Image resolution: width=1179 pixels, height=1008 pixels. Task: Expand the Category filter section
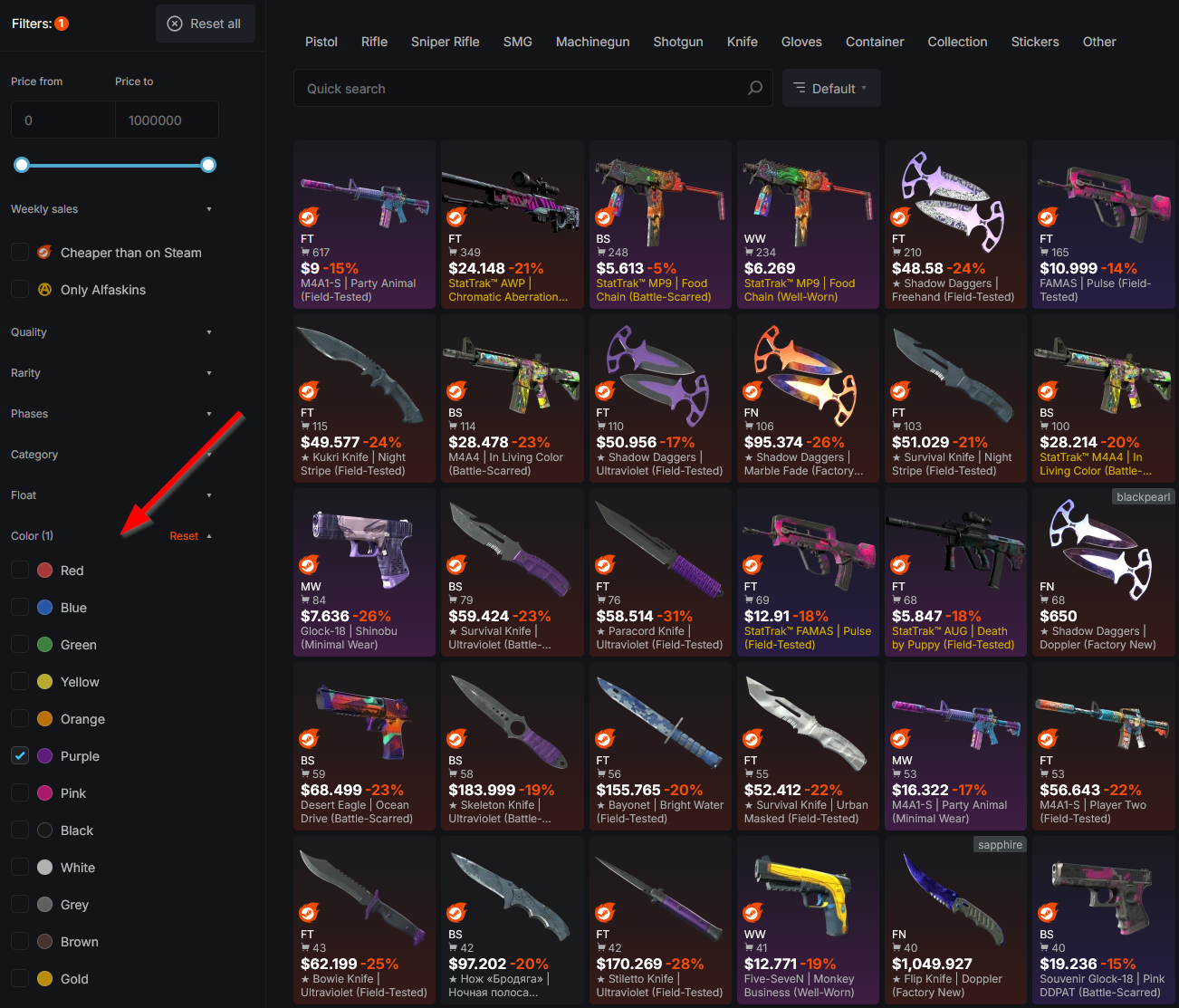point(111,455)
